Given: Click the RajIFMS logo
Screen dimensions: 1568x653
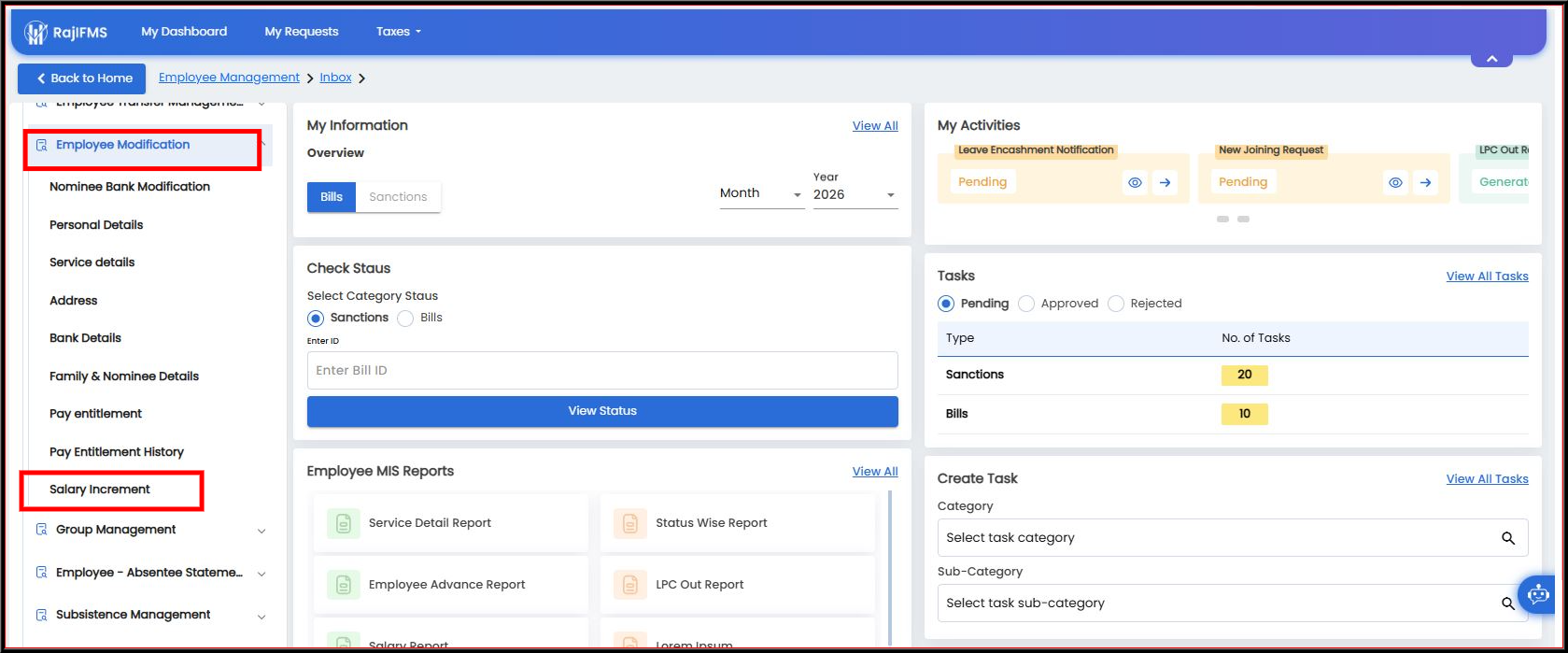Looking at the screenshot, I should coord(65,32).
